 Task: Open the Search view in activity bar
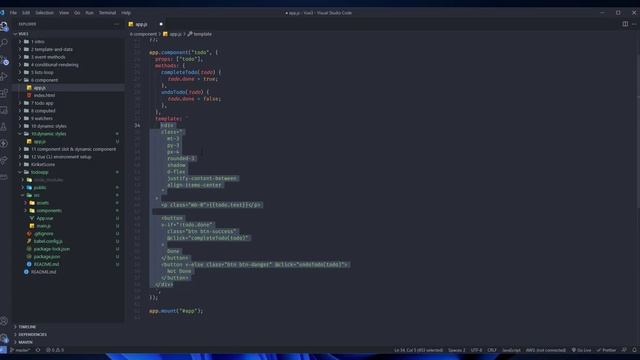pos(4,43)
